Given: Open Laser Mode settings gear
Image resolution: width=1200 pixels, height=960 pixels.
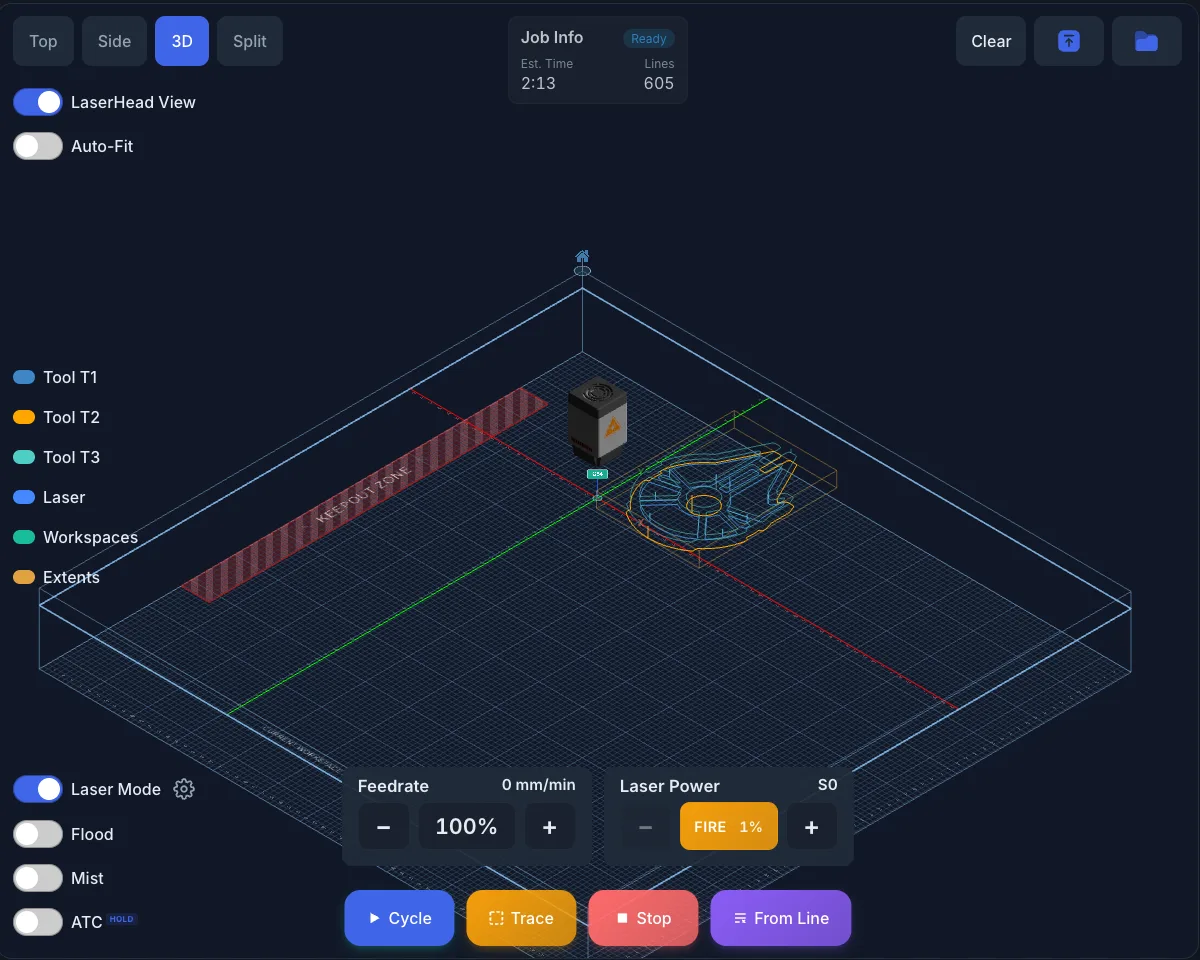Looking at the screenshot, I should tap(184, 789).
